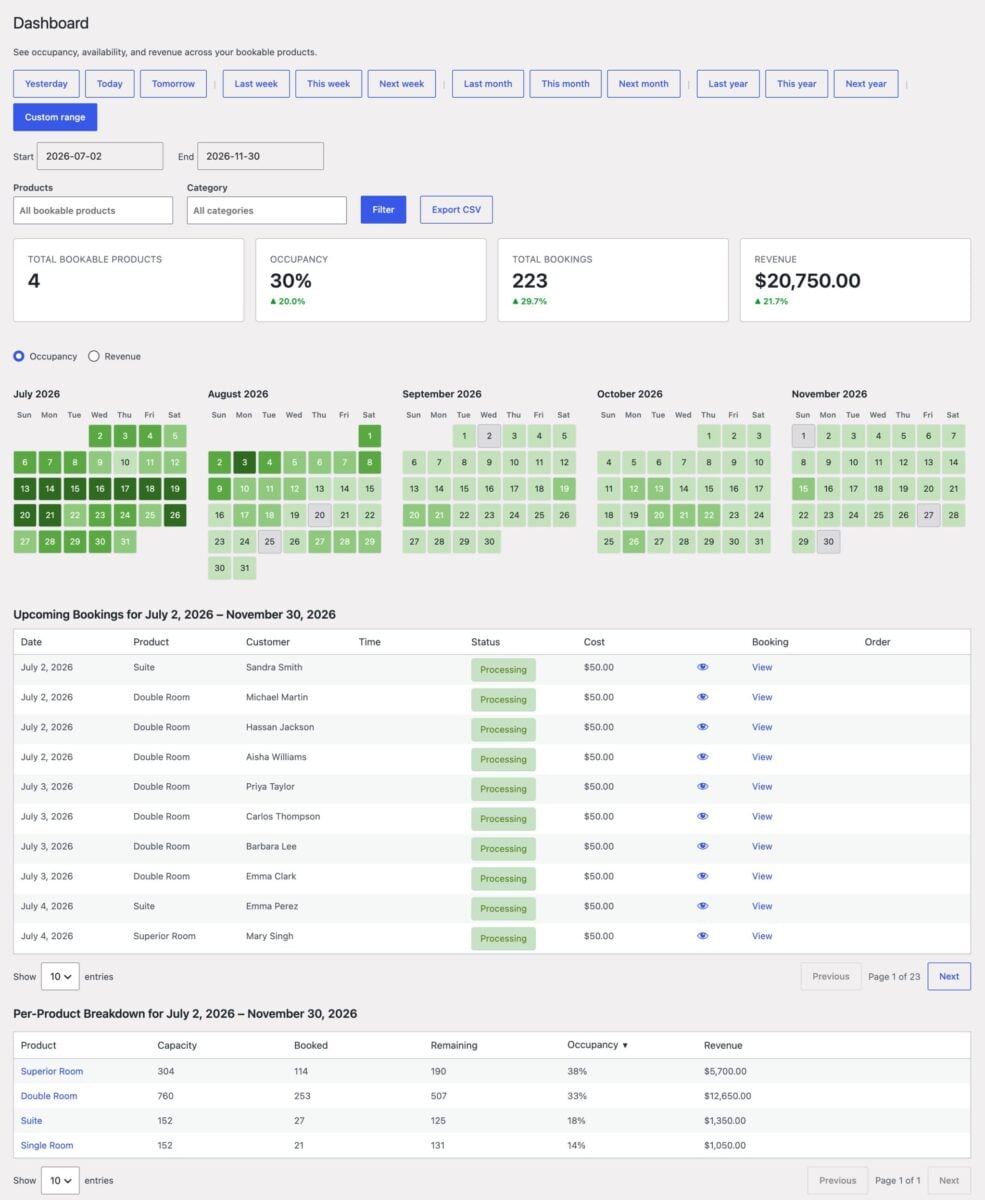Open the Single Room product link

[47, 1146]
